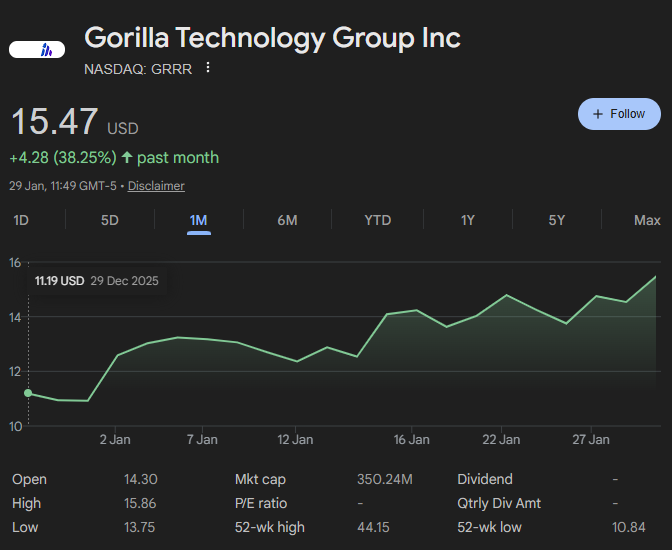672x550 pixels.
Task: Click the Low value 13.75
Action: point(139,527)
